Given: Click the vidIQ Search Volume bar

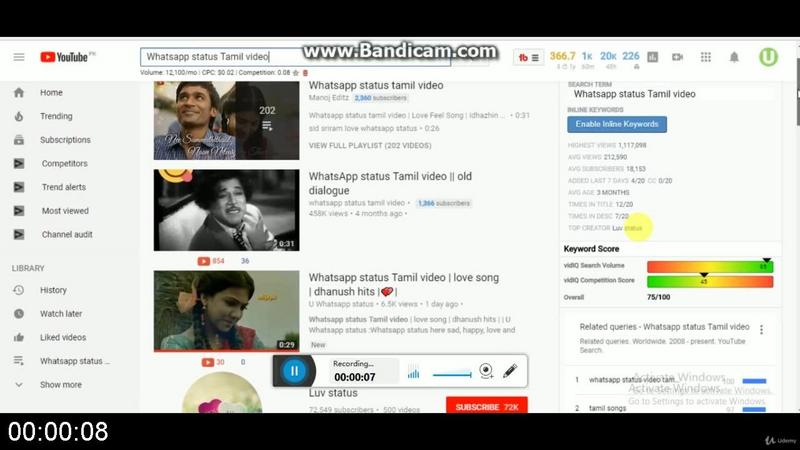Looking at the screenshot, I should [x=710, y=266].
